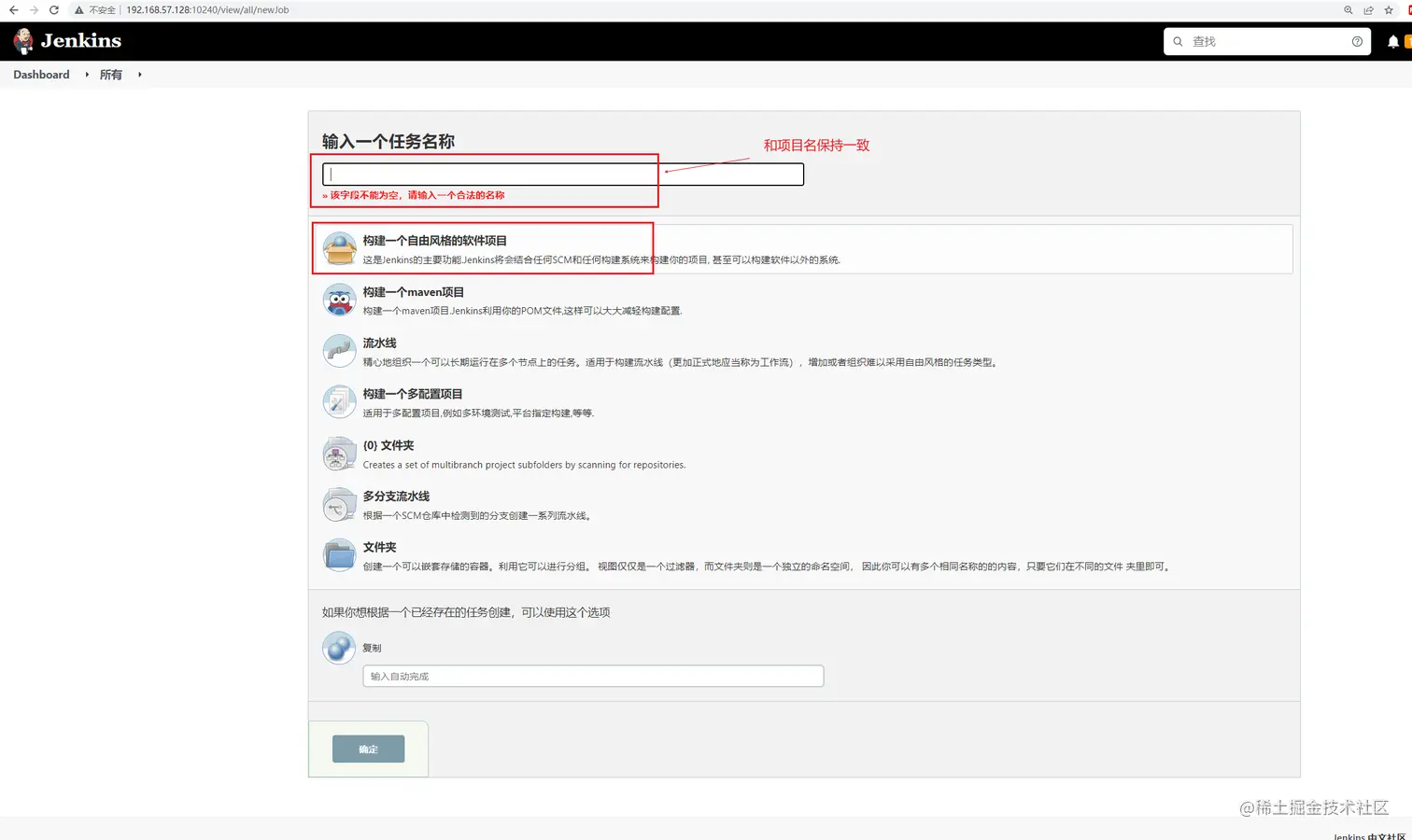
Task: Select the blue 文件夹 folder icon
Action: click(x=339, y=554)
